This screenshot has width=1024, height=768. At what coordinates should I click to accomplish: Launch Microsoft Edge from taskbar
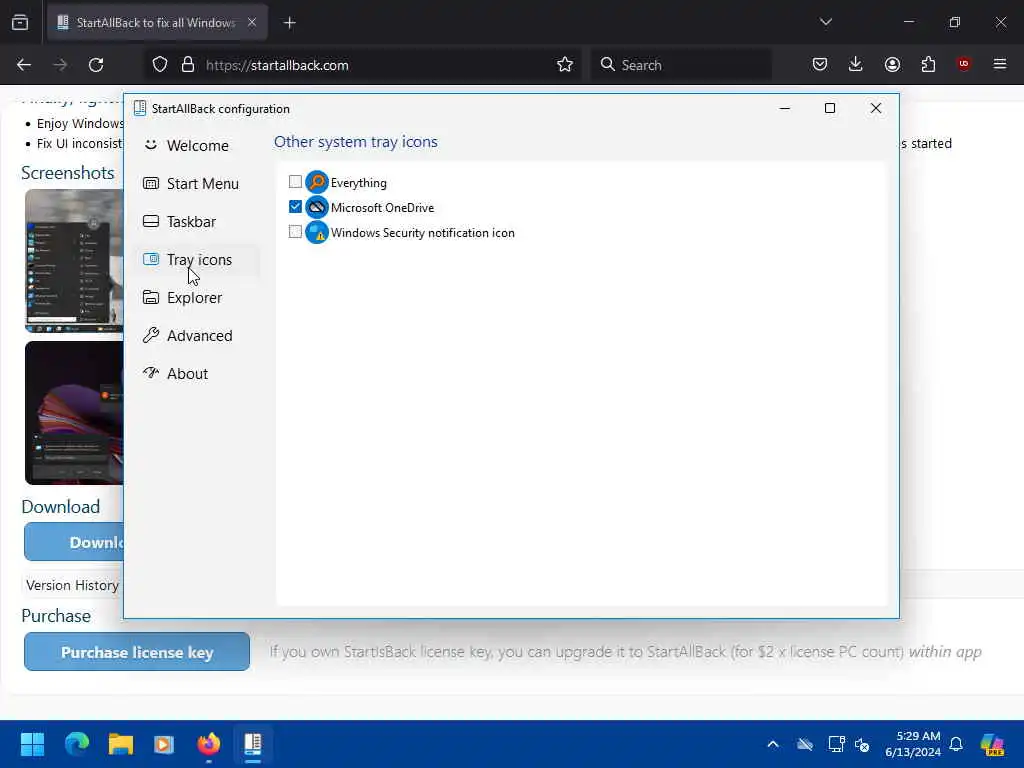point(77,744)
